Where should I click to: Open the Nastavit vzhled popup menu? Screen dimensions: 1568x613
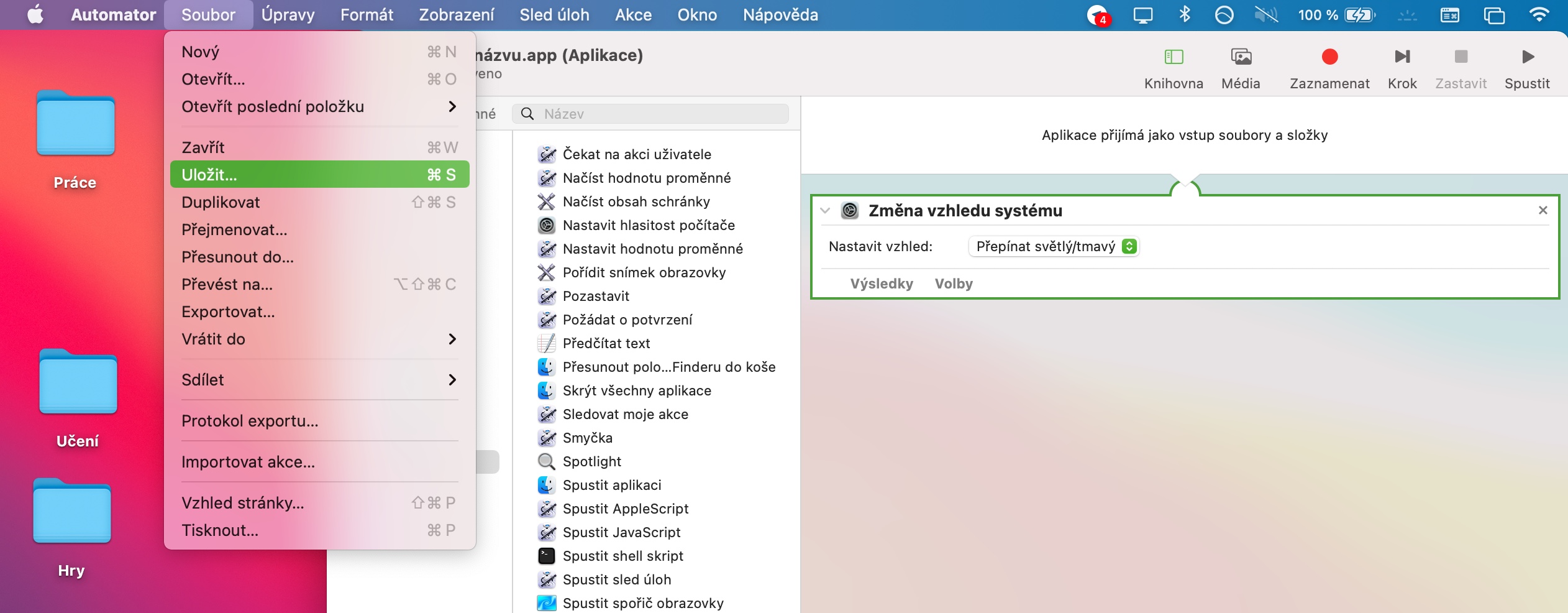(x=1054, y=247)
